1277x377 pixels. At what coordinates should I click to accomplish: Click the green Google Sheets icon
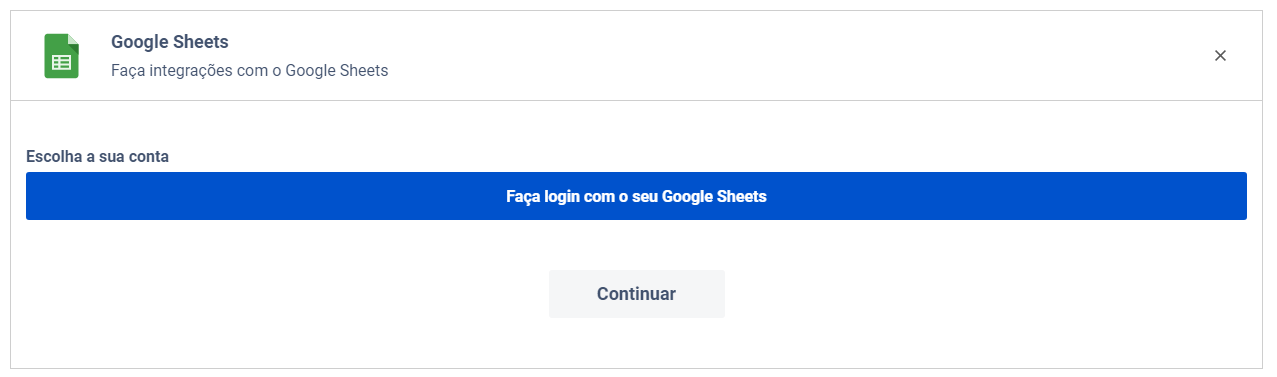pos(62,56)
